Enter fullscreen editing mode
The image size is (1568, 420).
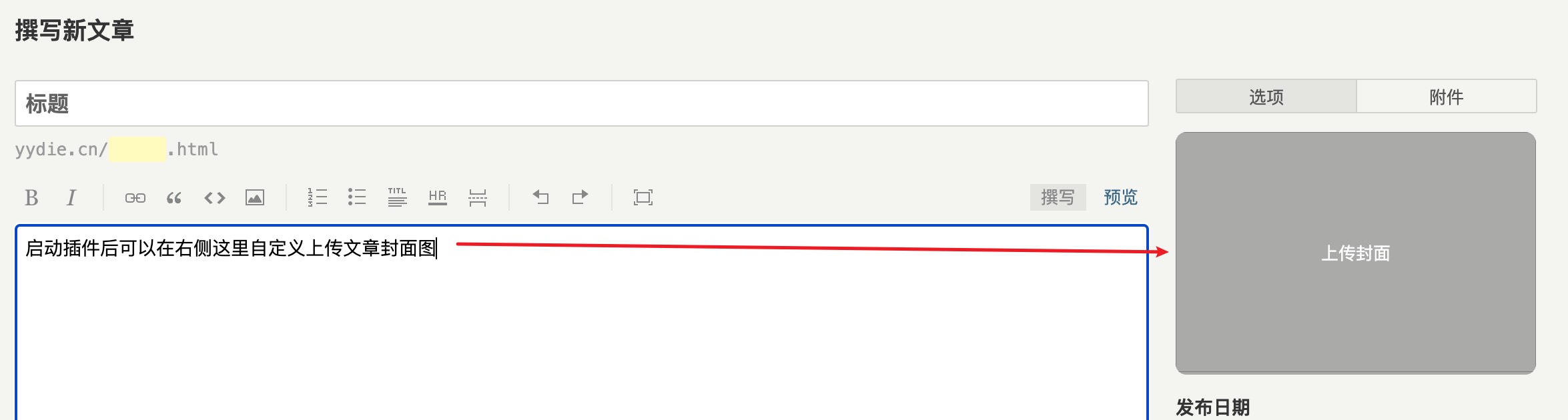(643, 197)
